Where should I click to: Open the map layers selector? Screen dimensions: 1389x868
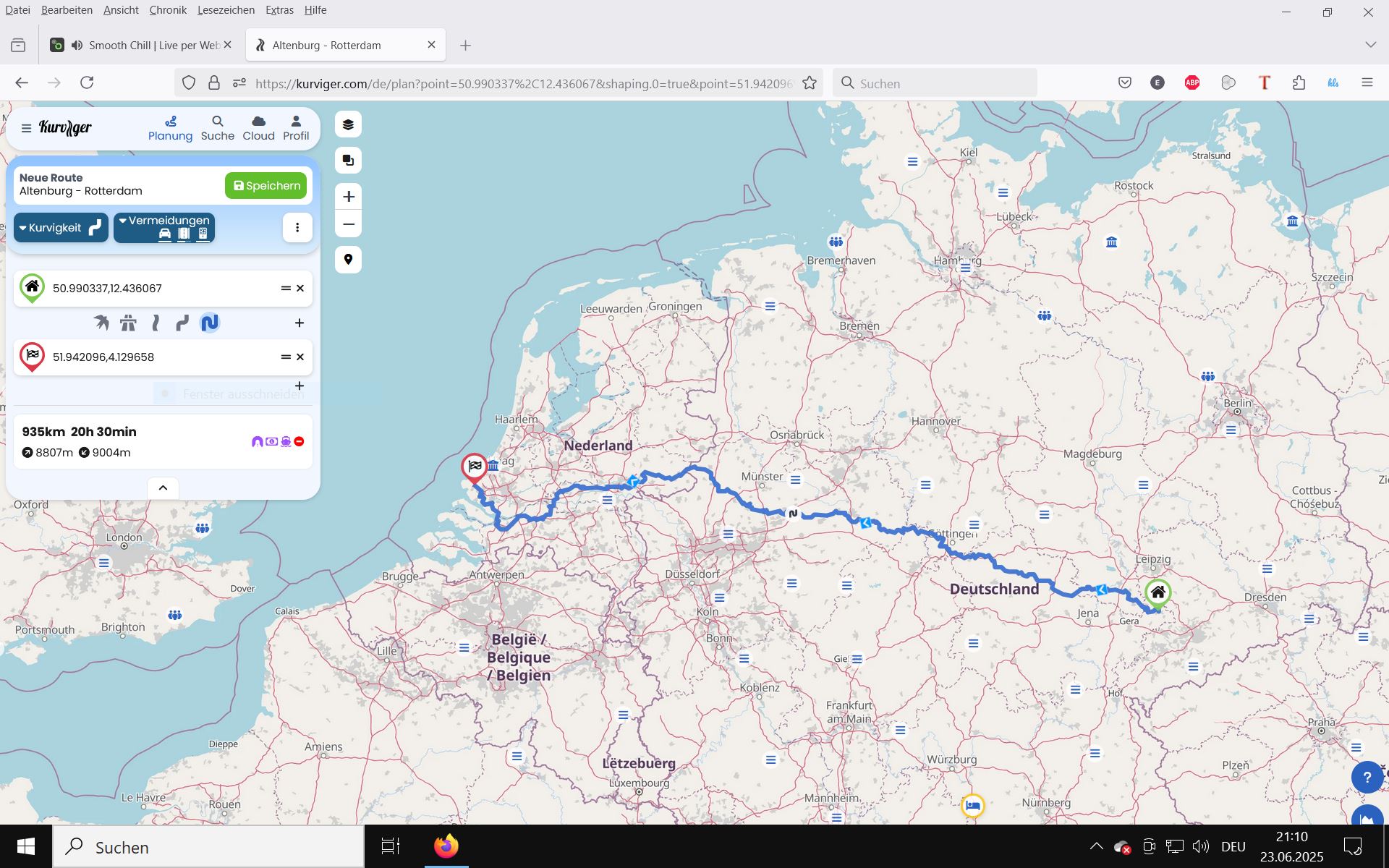click(348, 124)
